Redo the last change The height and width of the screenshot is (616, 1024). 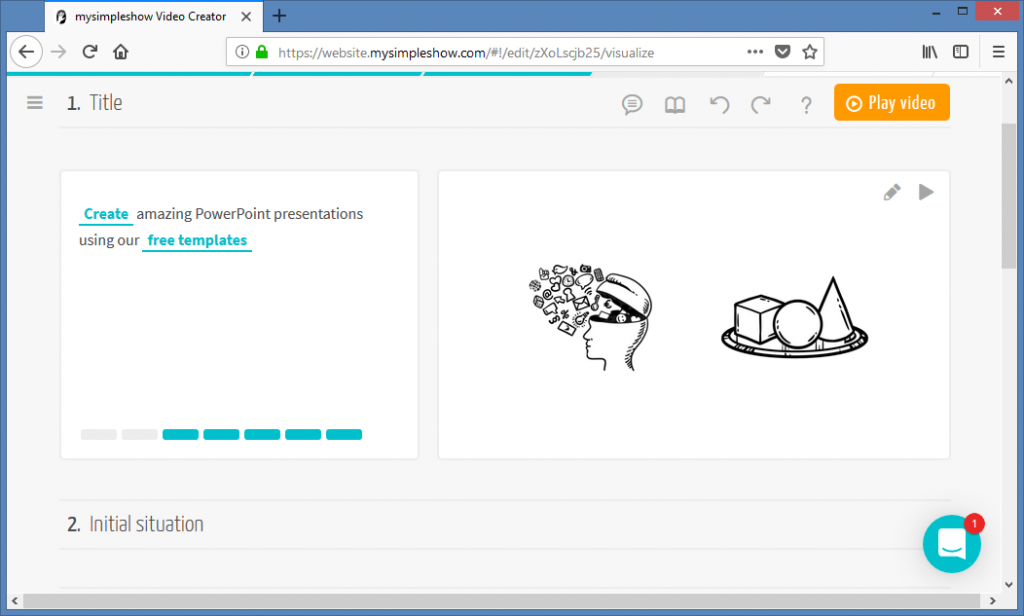click(x=762, y=105)
